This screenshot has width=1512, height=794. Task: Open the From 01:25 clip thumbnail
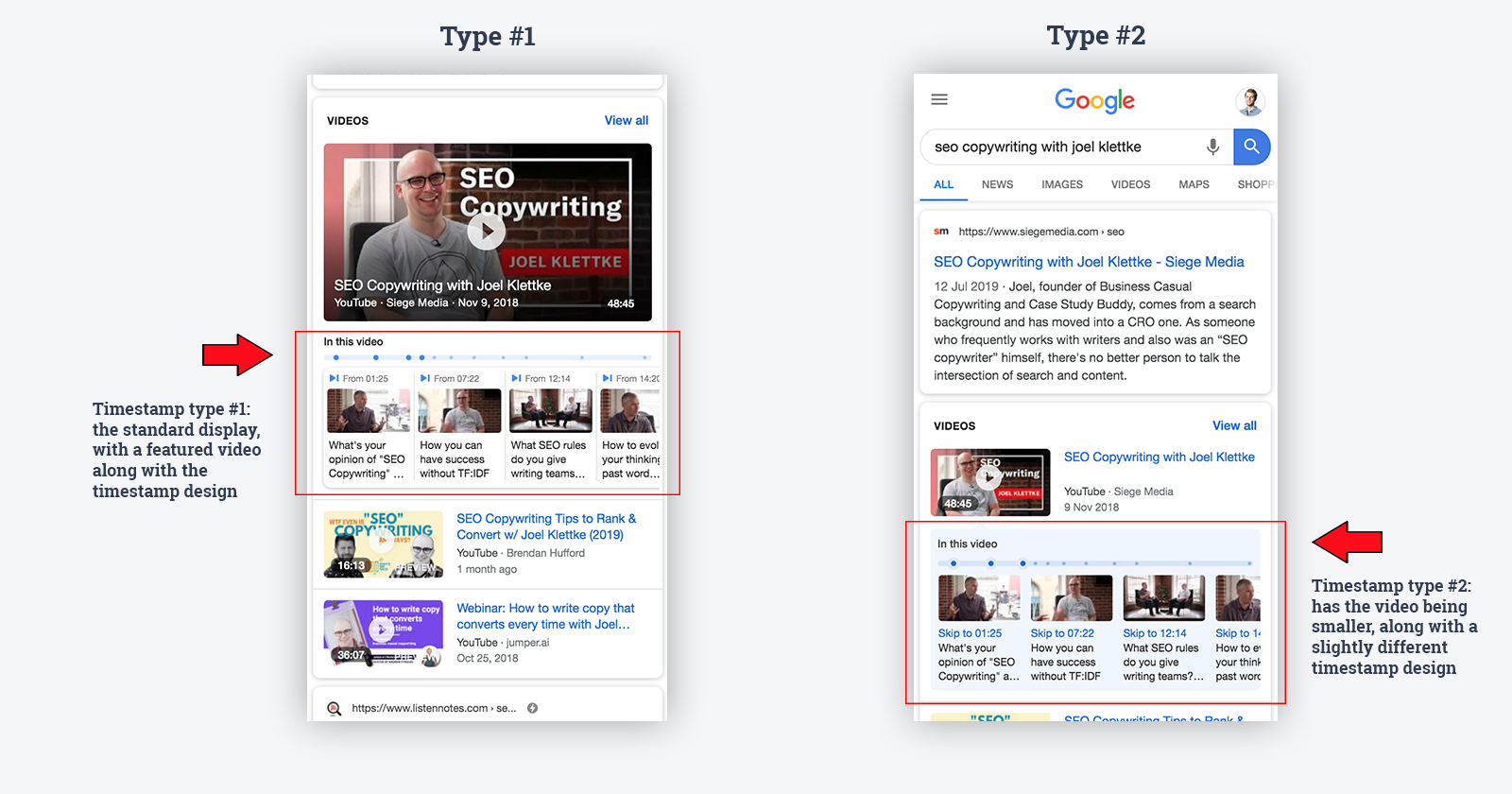click(369, 410)
